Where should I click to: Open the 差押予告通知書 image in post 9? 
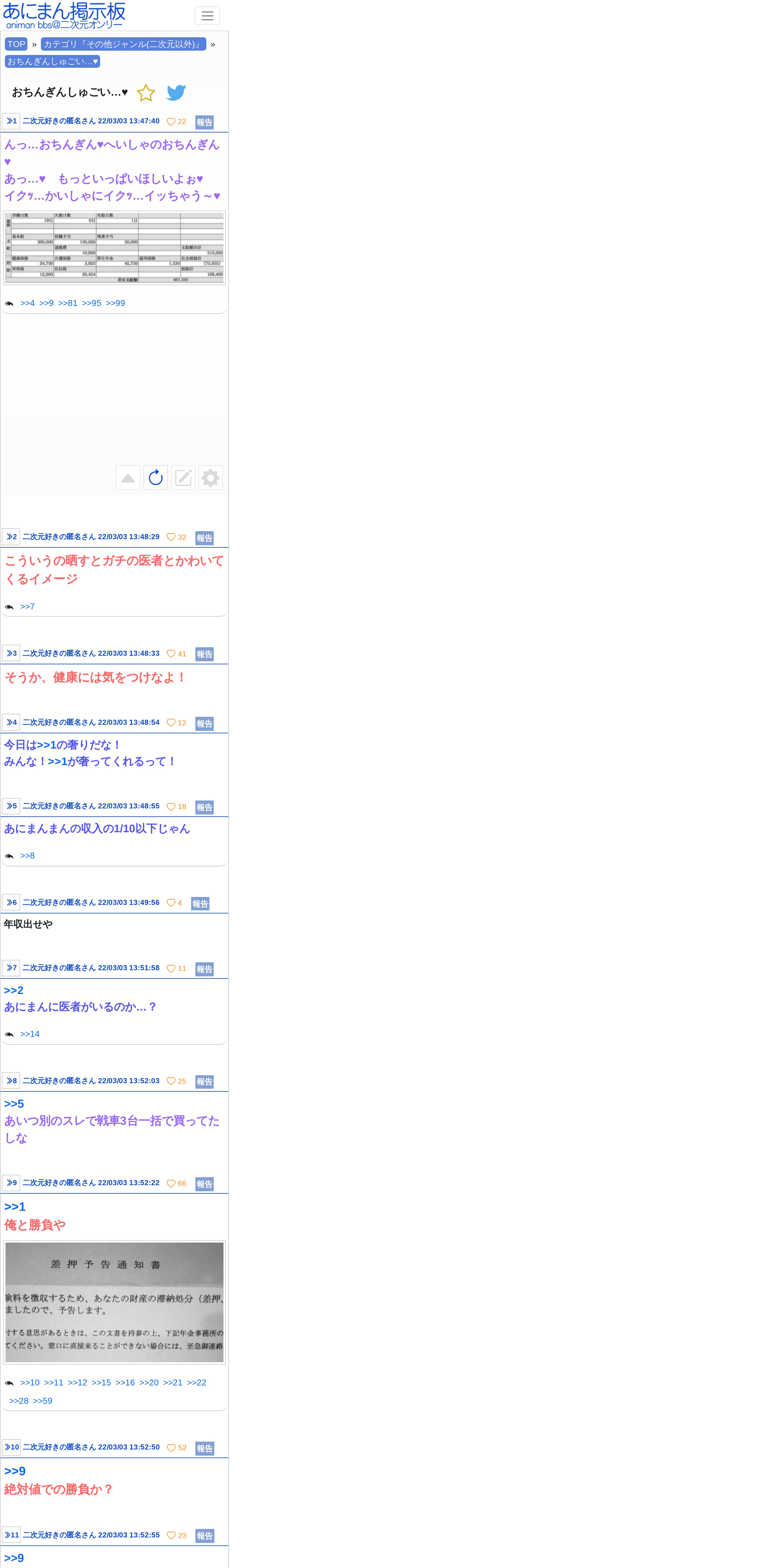tap(114, 1303)
